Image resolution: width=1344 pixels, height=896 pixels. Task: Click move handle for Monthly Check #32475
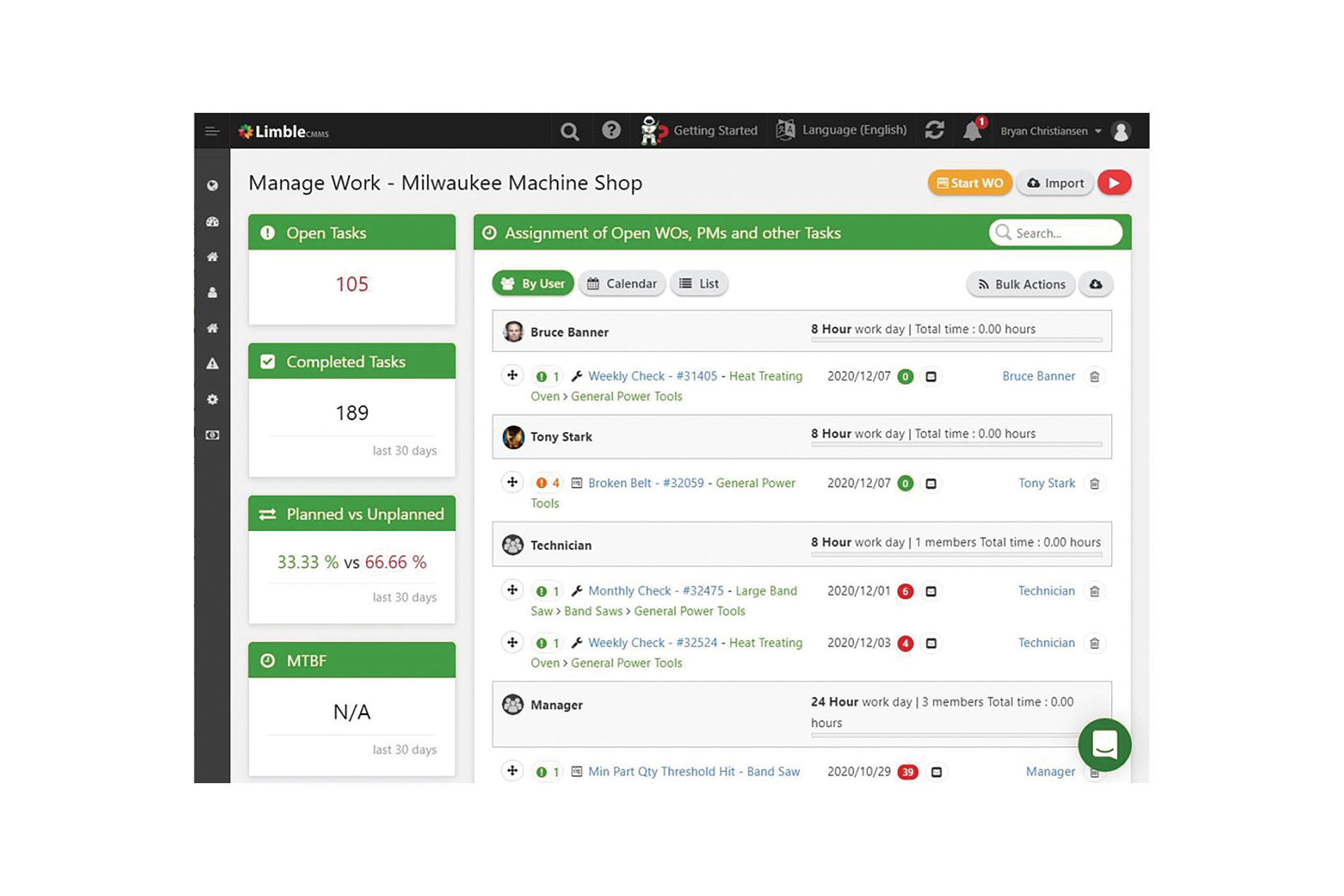tap(512, 590)
